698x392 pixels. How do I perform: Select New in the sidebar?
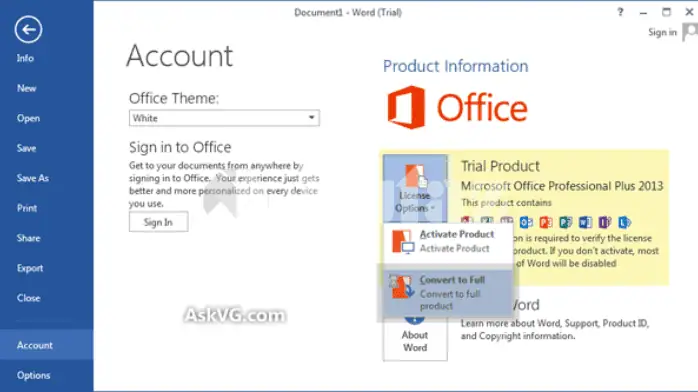coord(26,88)
